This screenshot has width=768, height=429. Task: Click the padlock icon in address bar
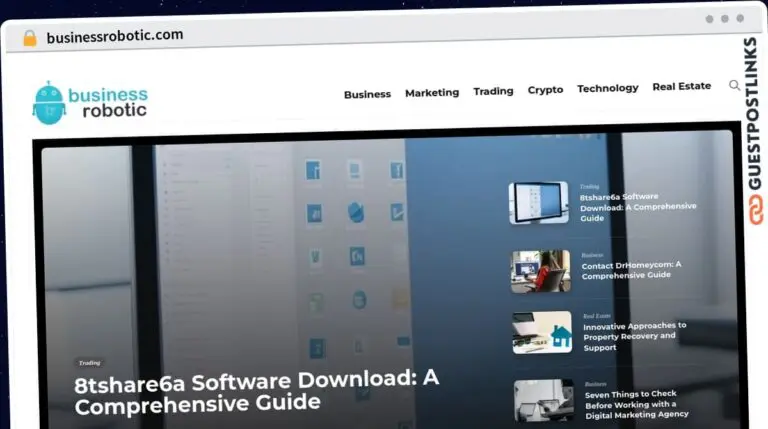point(30,38)
